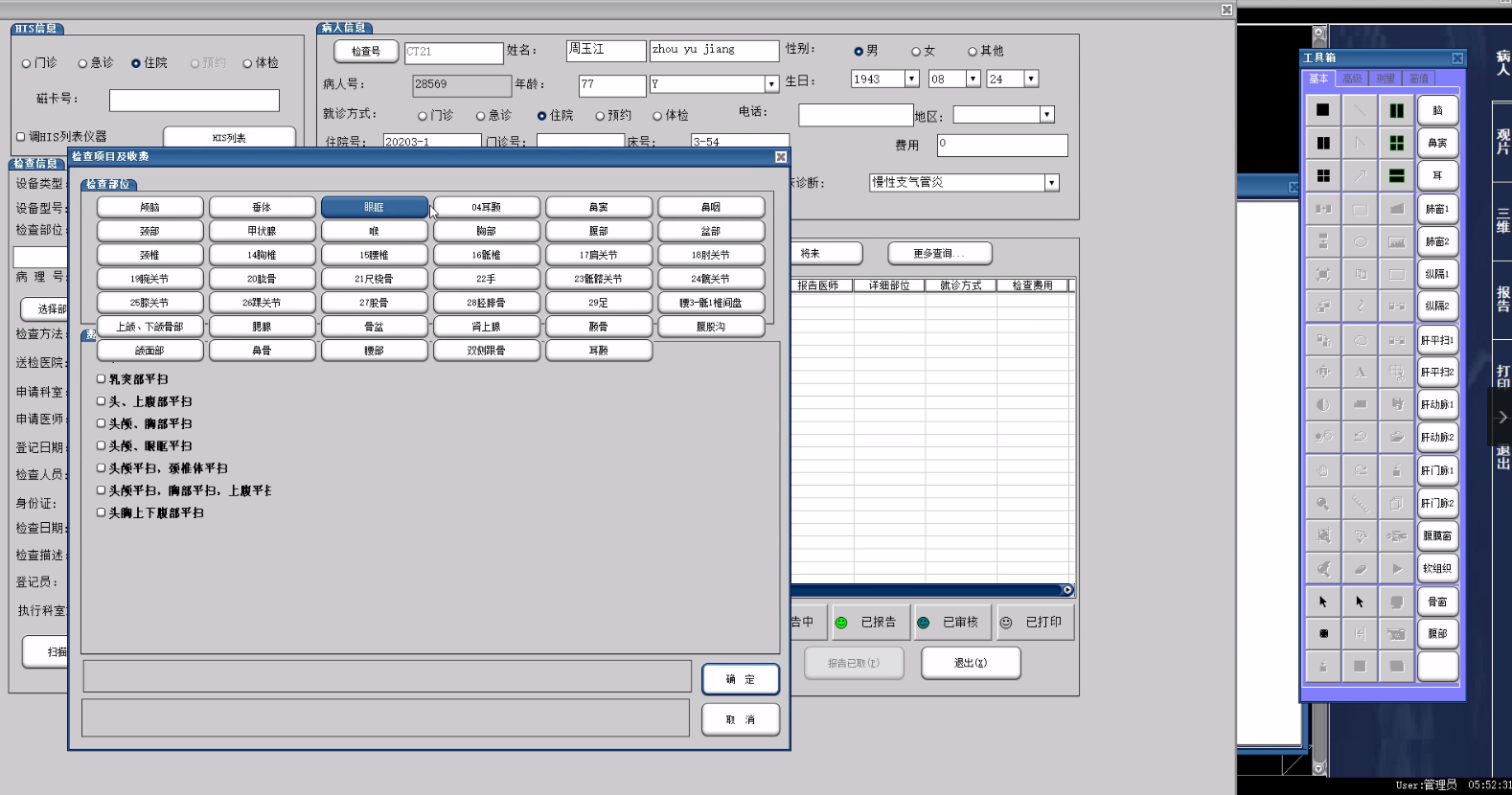Click the fit-to-window icon in toolbox
This screenshot has height=795, width=1512.
click(x=1322, y=274)
